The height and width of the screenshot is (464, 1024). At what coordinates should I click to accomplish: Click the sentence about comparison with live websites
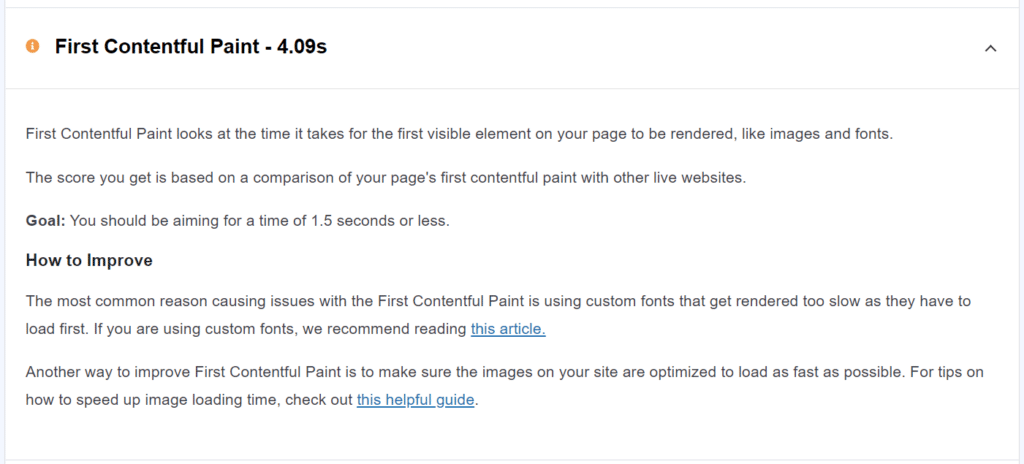tap(385, 177)
